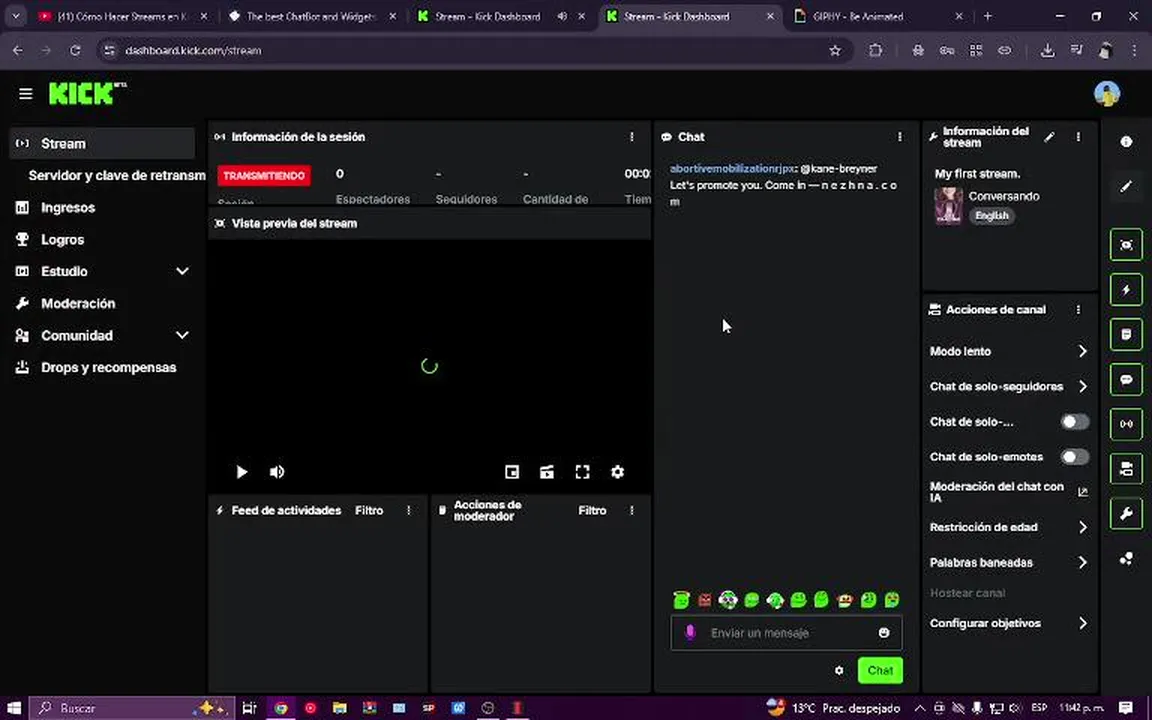This screenshot has width=1152, height=720.
Task: Expand Modo lento options
Action: [1009, 351]
